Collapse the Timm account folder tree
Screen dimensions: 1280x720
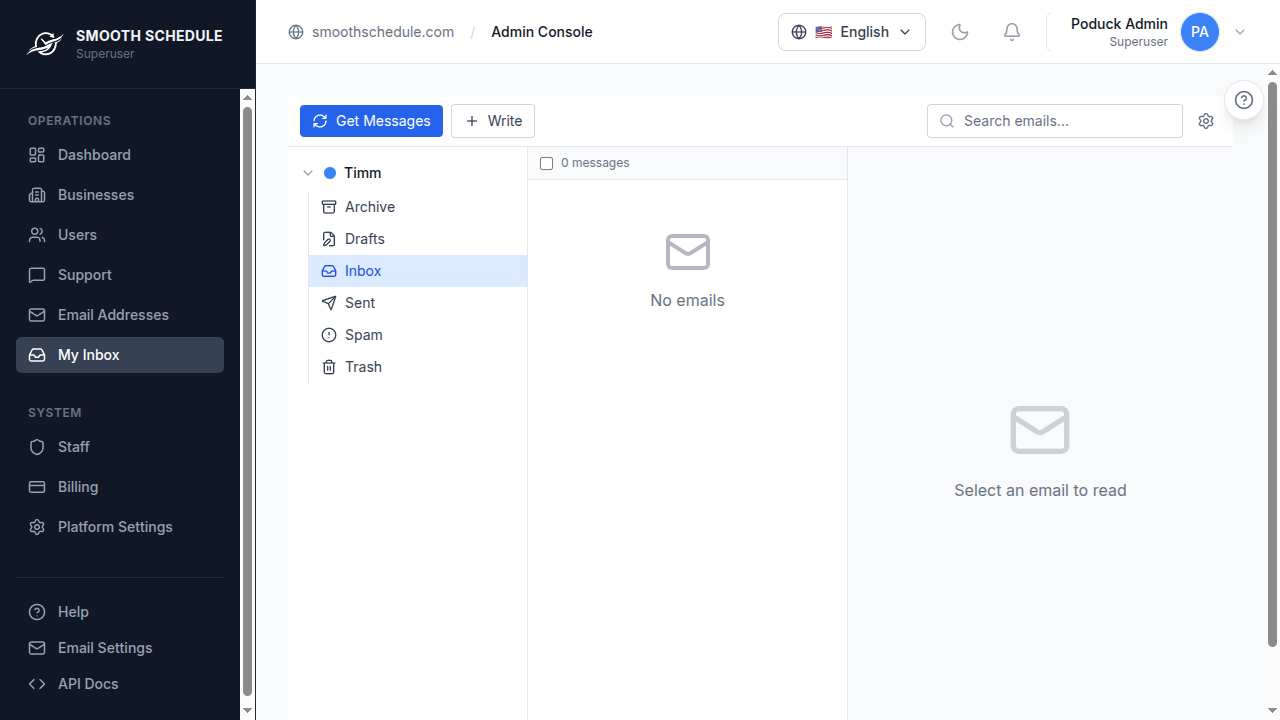308,173
